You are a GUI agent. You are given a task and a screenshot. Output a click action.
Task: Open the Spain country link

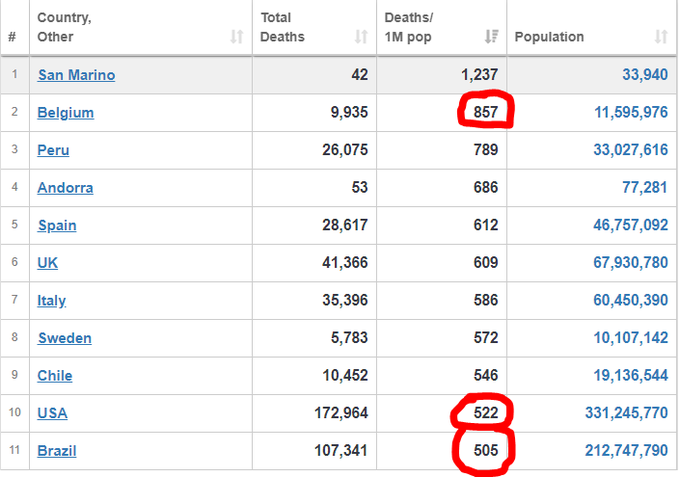pos(57,225)
